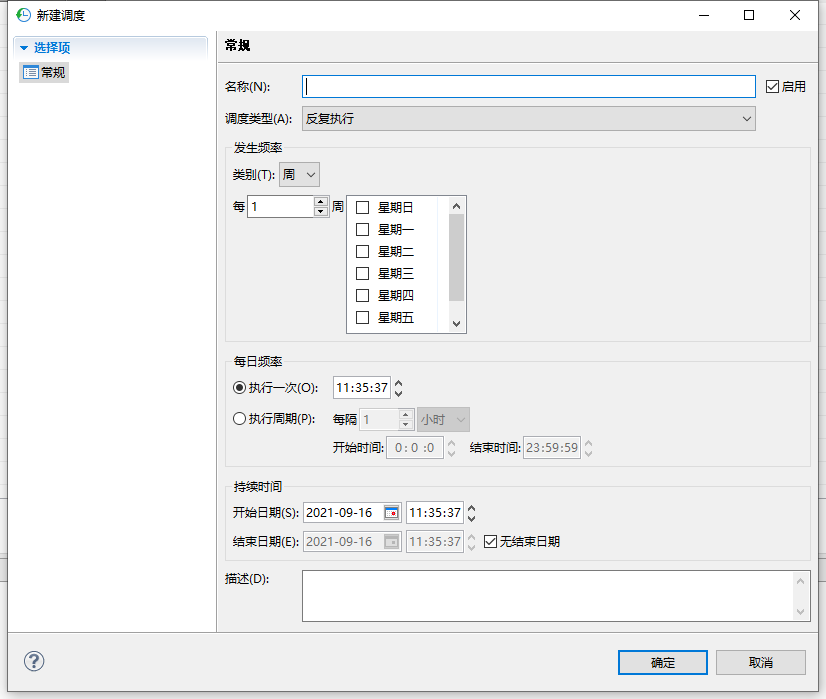Increase the weekly interval spinner value
The width and height of the screenshot is (826, 699).
click(321, 202)
